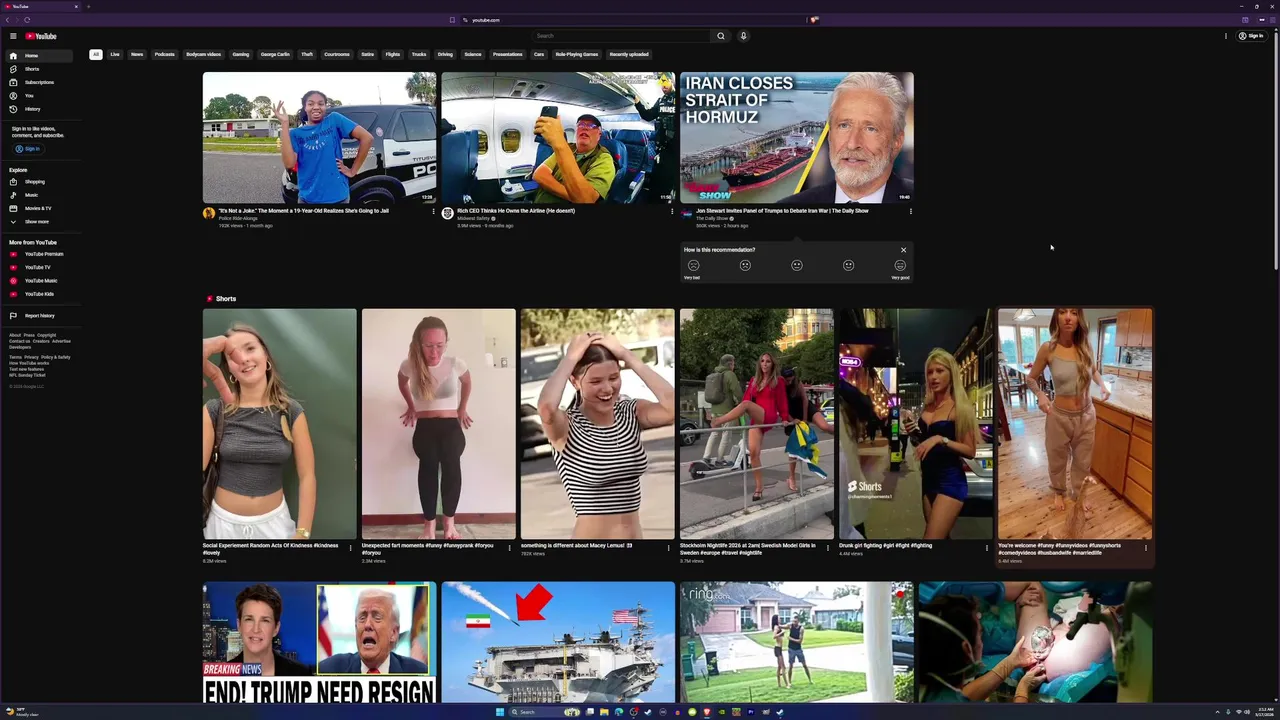Open Trump Need Resign video thumbnail
The image size is (1280, 720).
point(319,643)
